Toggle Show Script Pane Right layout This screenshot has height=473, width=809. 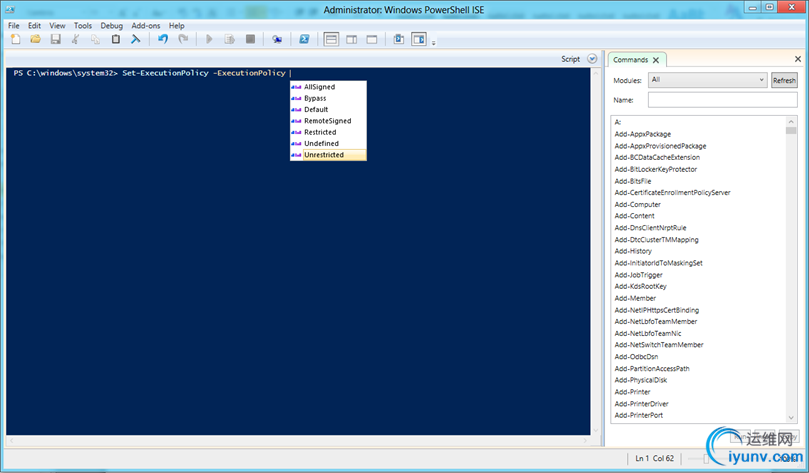[x=352, y=39]
